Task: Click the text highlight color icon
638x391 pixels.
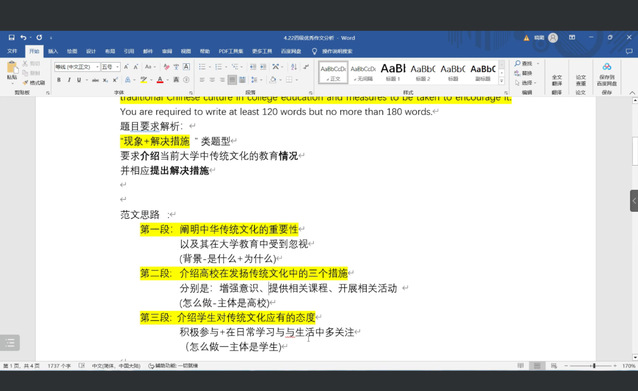Action: click(144, 80)
